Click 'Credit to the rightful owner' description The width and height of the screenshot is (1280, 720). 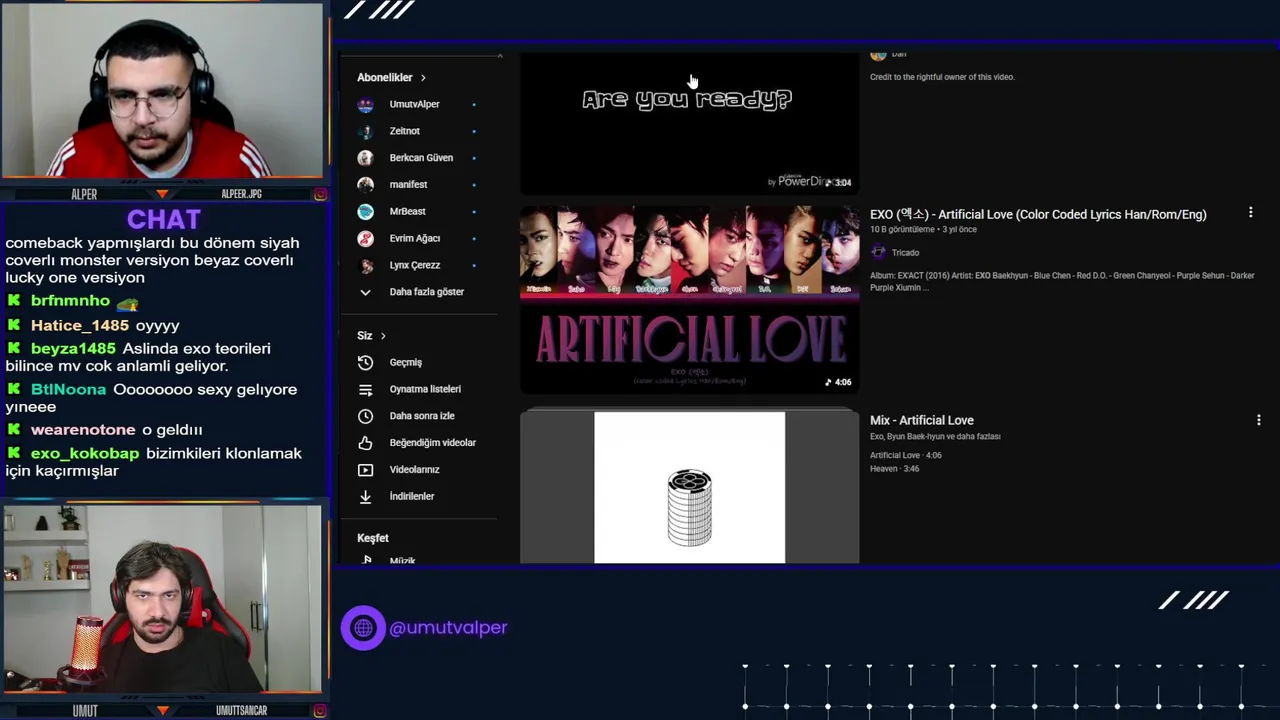pos(942,77)
